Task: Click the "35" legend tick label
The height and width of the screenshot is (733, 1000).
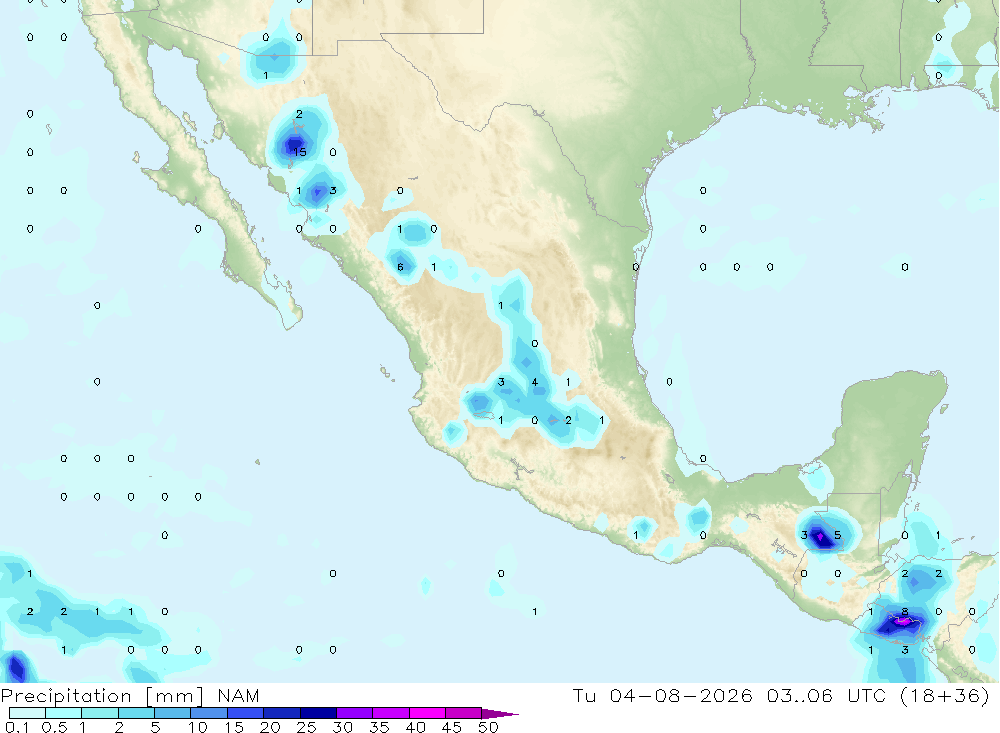Action: click(379, 727)
